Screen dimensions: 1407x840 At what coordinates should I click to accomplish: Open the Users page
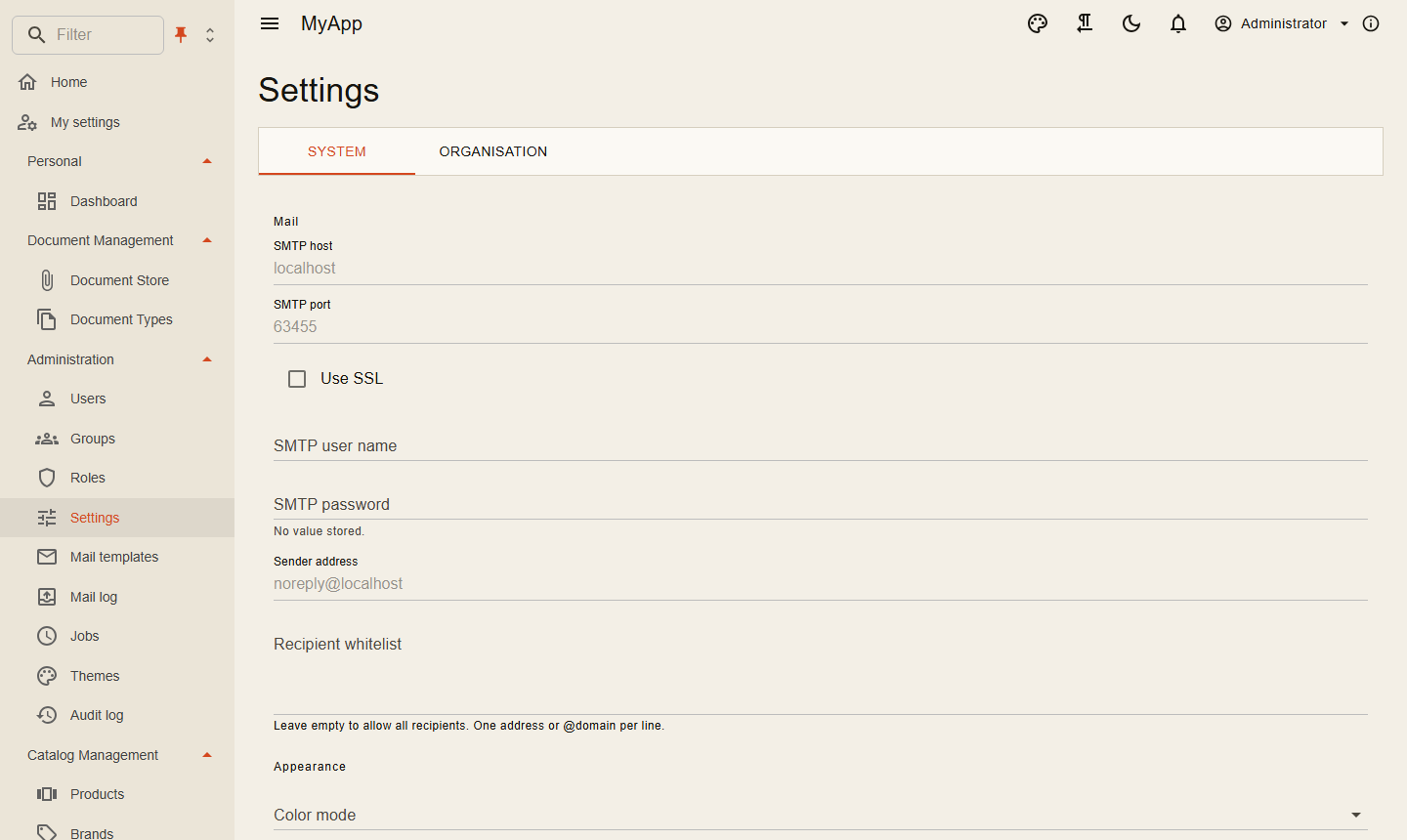pyautogui.click(x=117, y=399)
